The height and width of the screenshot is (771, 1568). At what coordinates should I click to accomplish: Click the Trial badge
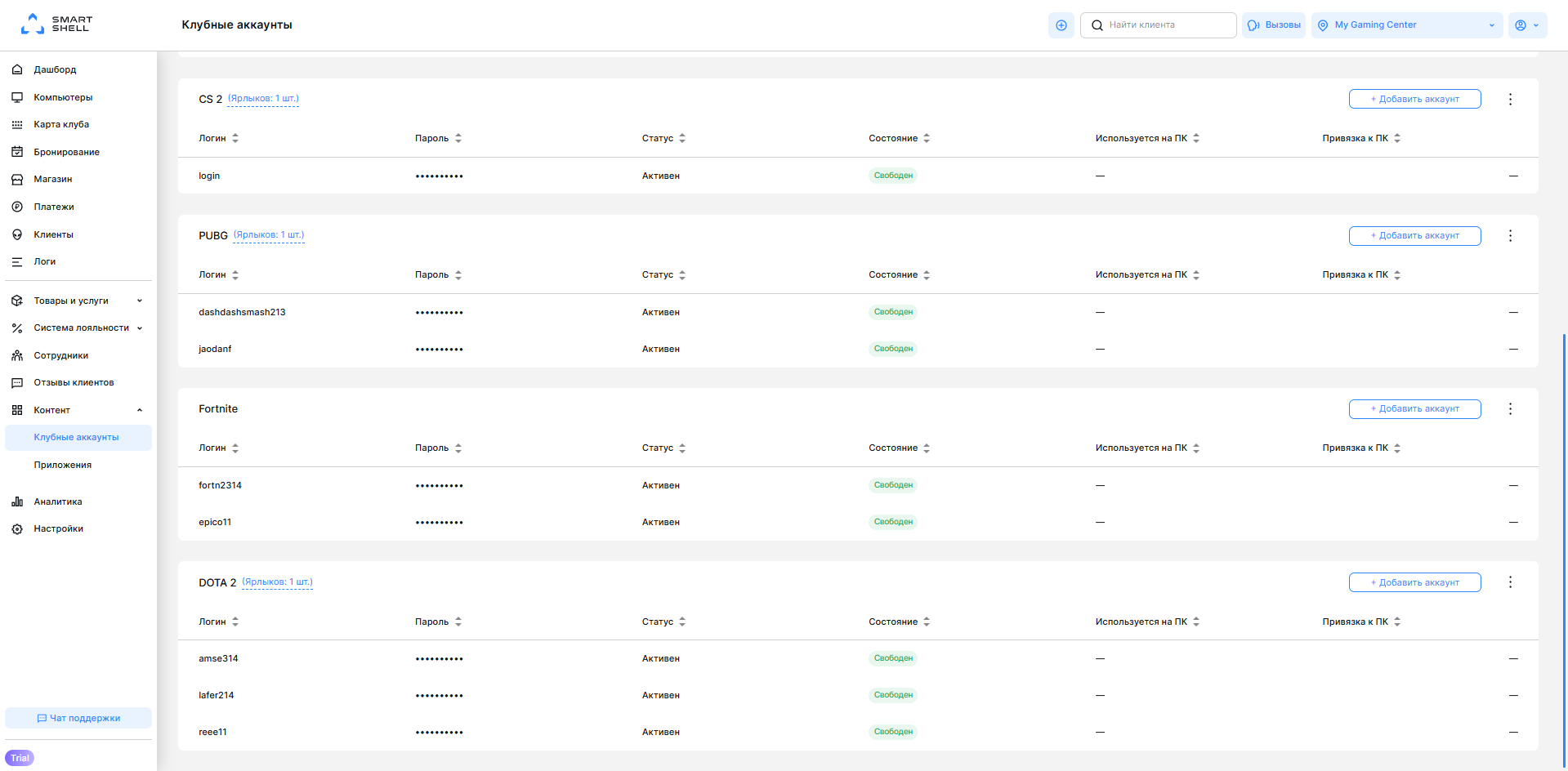[x=20, y=758]
